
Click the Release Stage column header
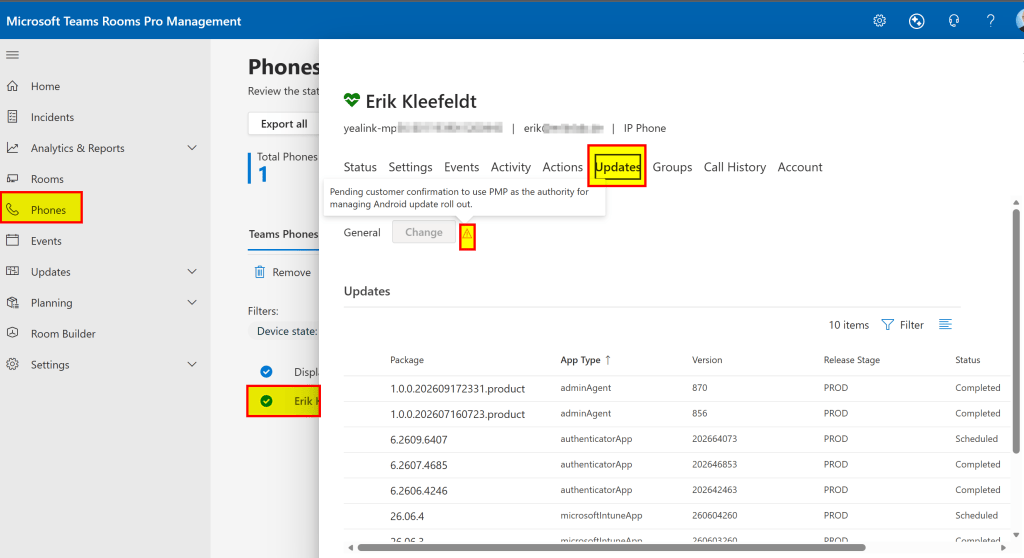point(852,359)
